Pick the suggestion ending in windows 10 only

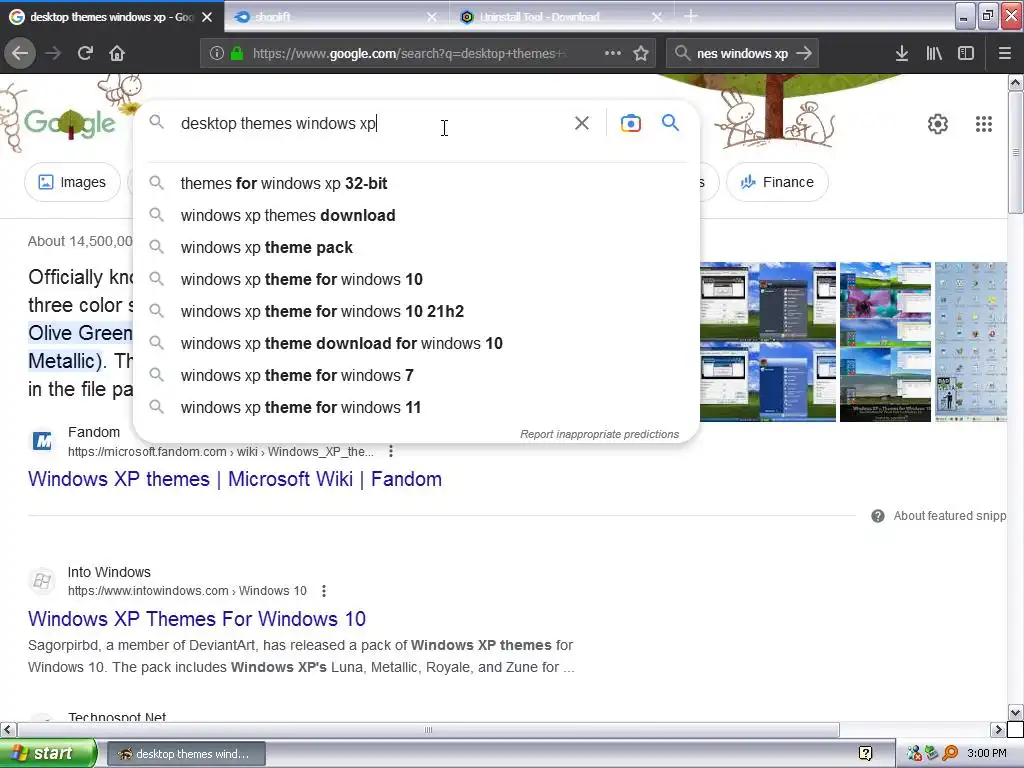415,280
